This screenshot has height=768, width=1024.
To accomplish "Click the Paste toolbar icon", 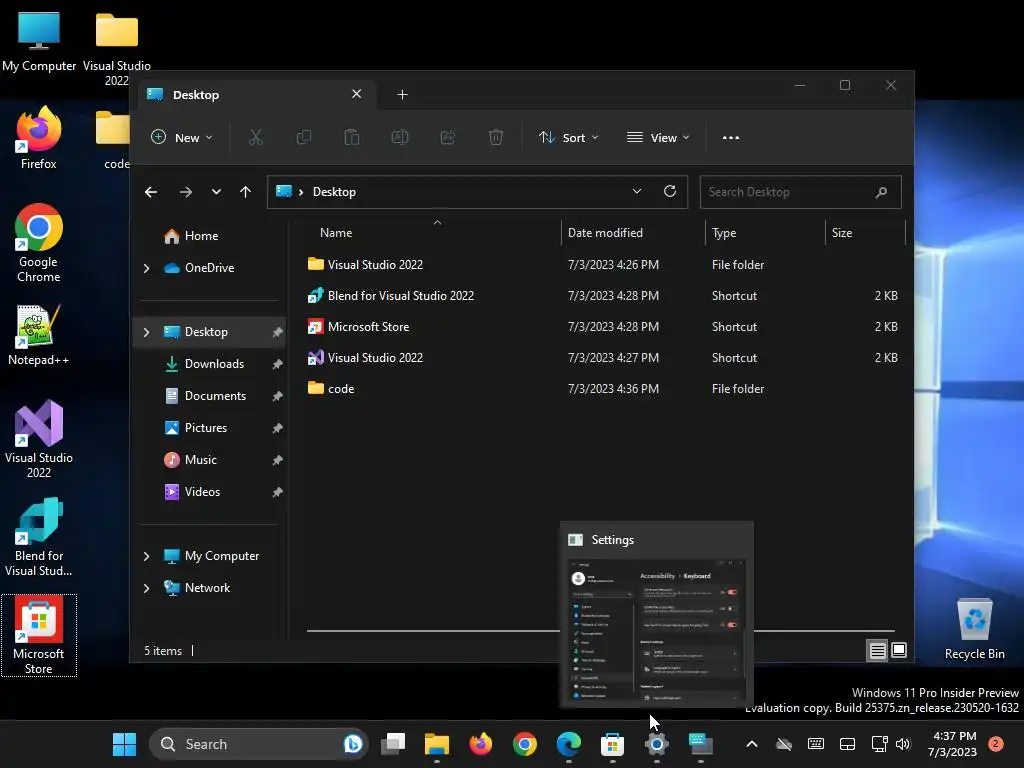I will 351,137.
